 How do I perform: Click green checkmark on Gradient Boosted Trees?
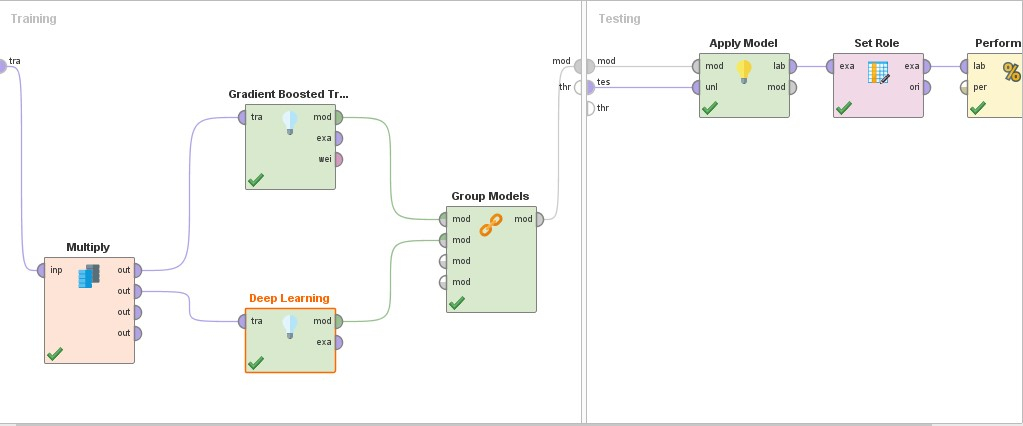point(256,179)
